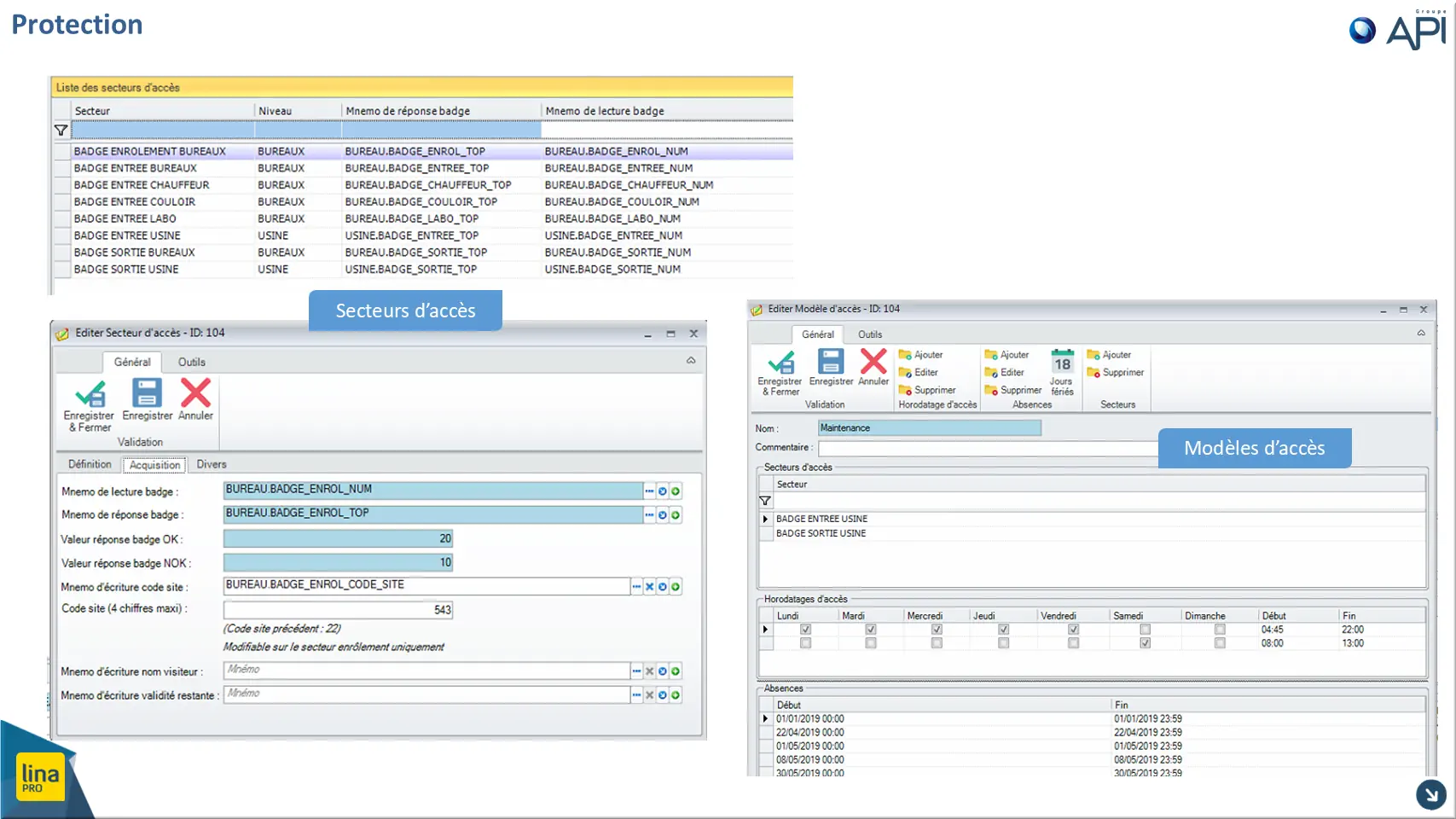Viewport: 1456px width, 819px height.
Task: Click Supprimer in the Absences ribbon group
Action: click(1013, 390)
